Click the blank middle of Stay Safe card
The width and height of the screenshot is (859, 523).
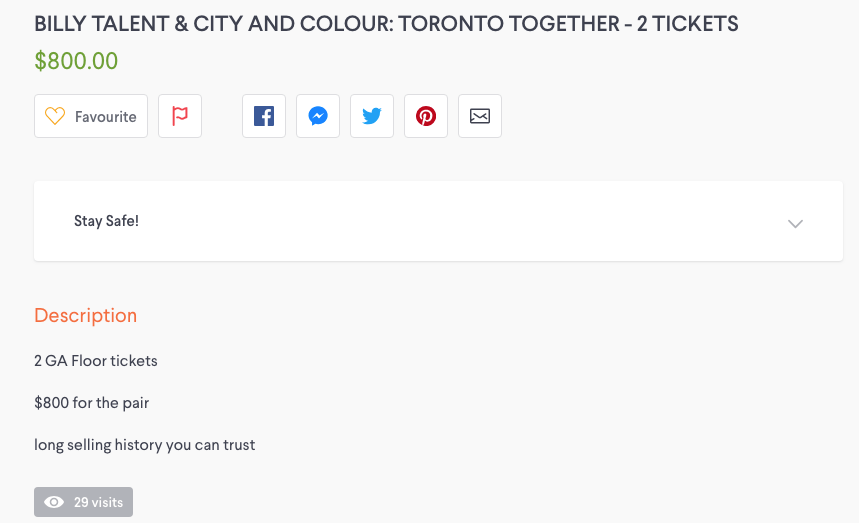click(x=438, y=221)
